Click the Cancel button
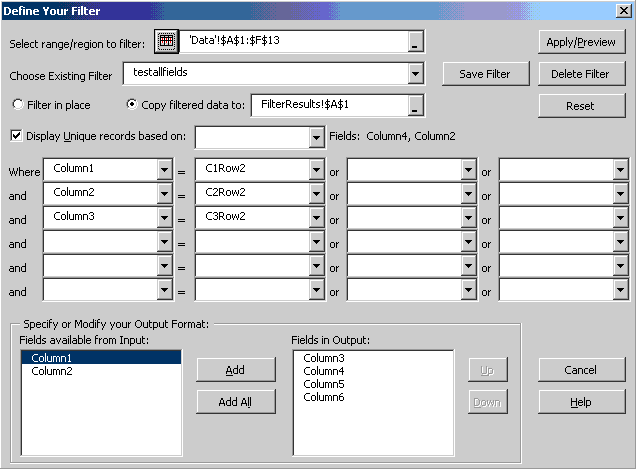 [581, 370]
